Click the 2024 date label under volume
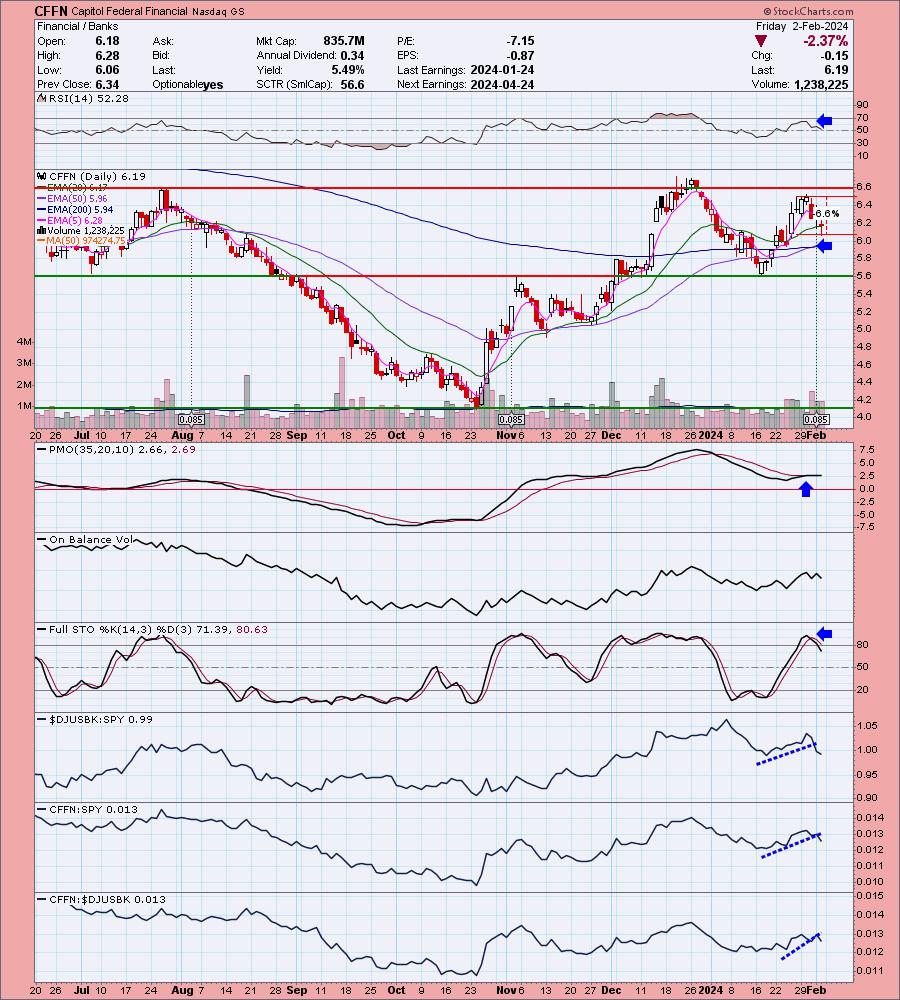The image size is (900, 1000). point(710,435)
